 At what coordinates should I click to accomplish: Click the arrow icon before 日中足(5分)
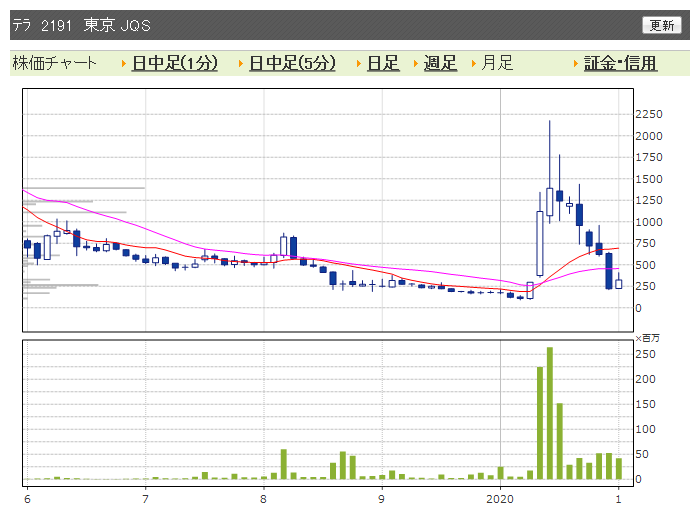241,64
